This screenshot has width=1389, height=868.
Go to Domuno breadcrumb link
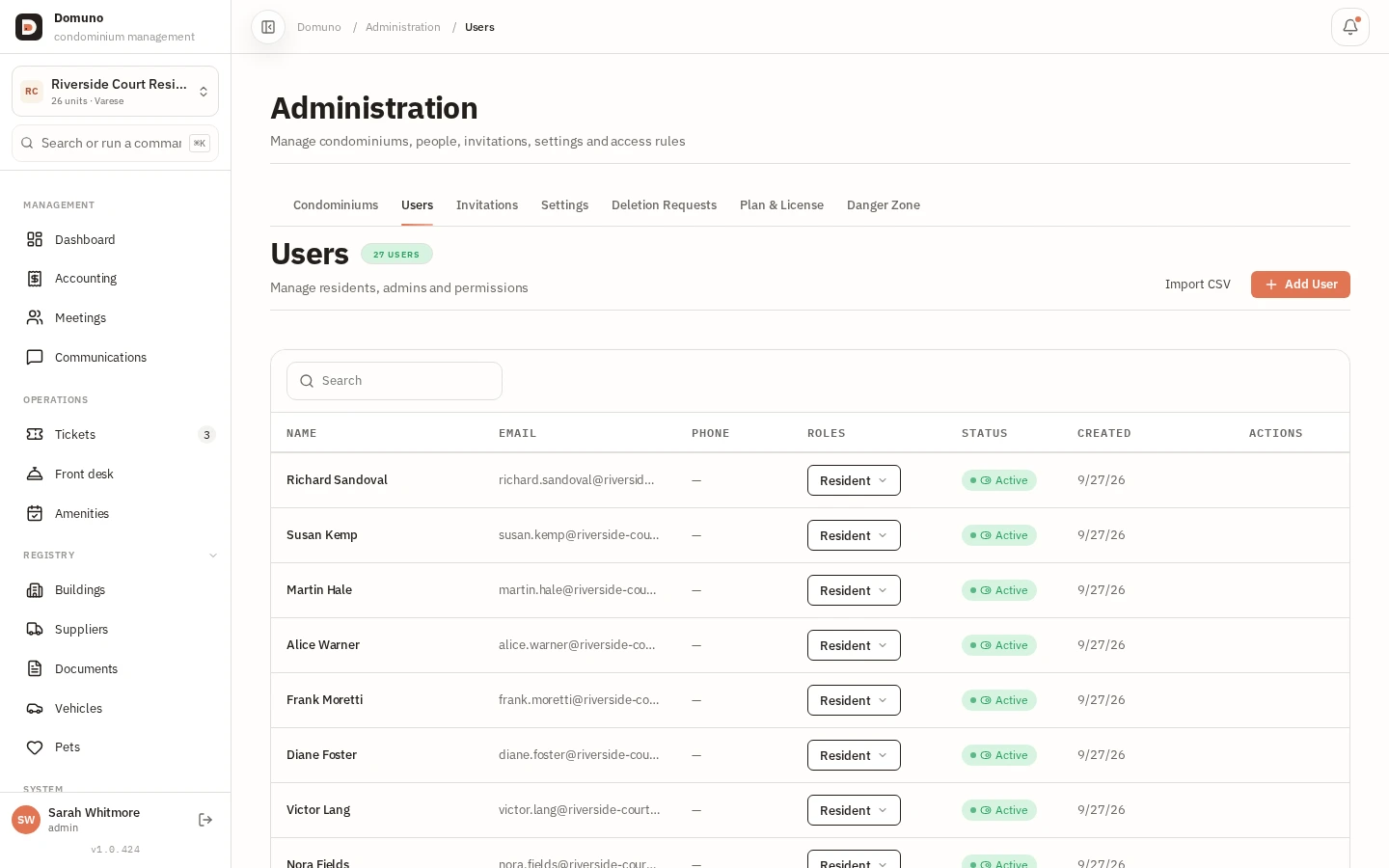(x=319, y=27)
